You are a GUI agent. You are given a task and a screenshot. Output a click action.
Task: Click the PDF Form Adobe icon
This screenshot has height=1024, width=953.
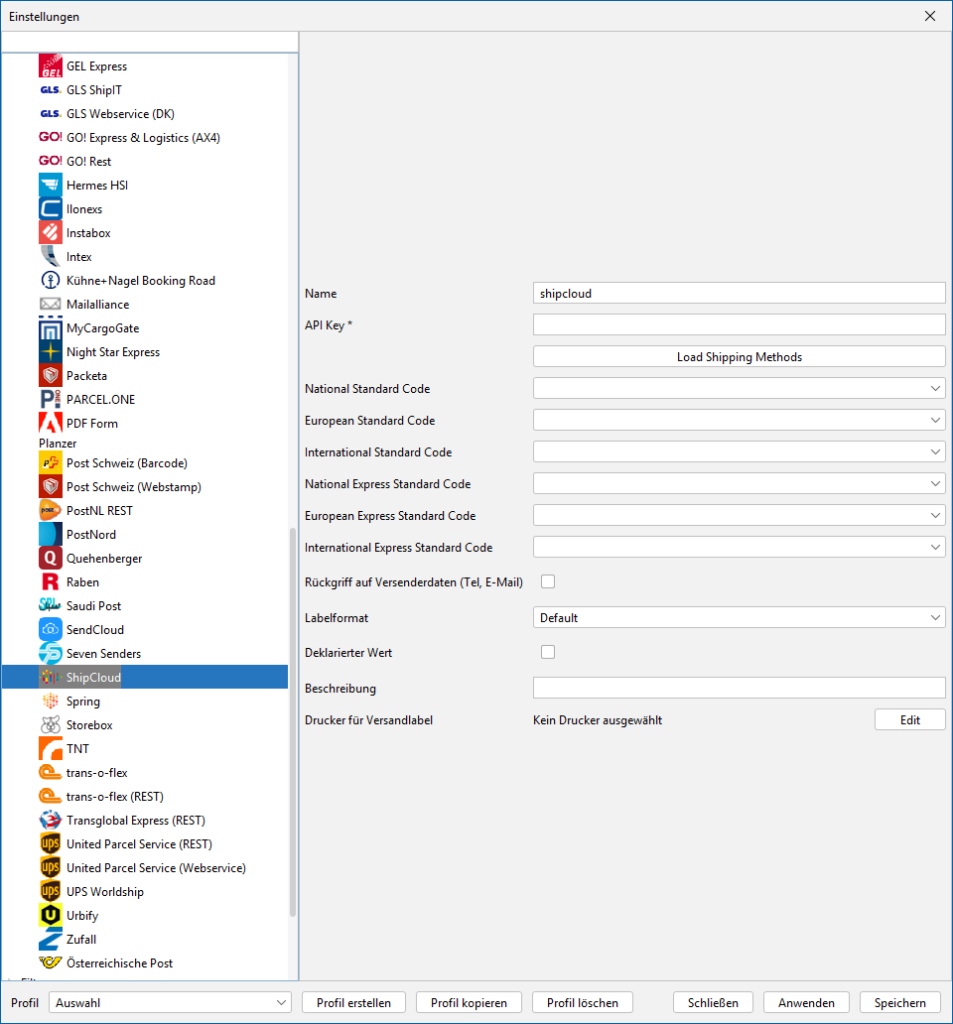(x=50, y=423)
